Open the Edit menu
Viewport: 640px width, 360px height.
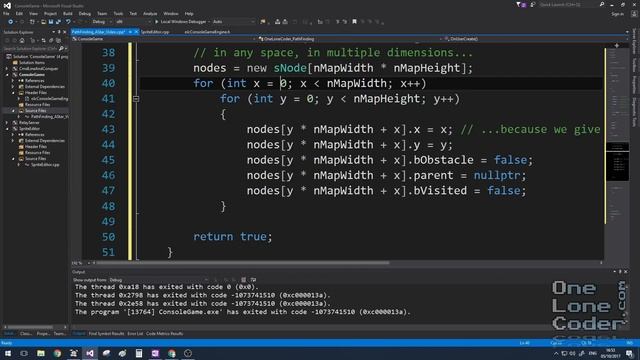[19, 13]
